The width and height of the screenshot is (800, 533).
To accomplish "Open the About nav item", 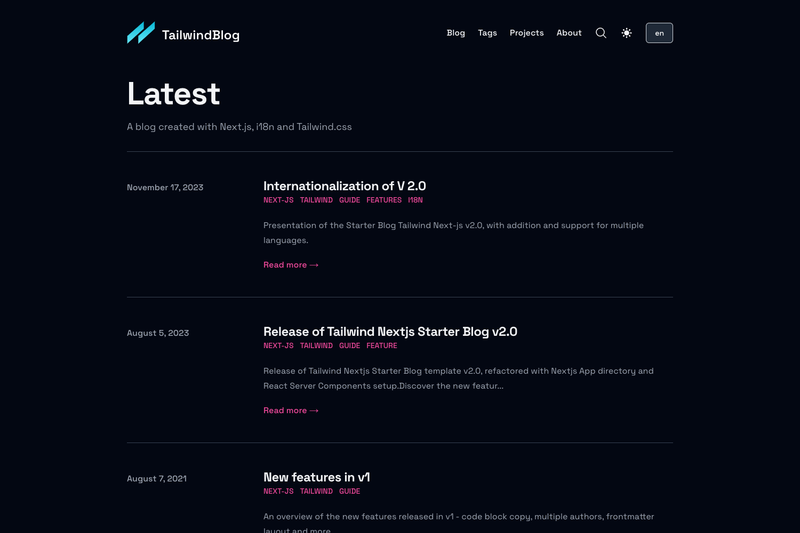I will pyautogui.click(x=569, y=33).
